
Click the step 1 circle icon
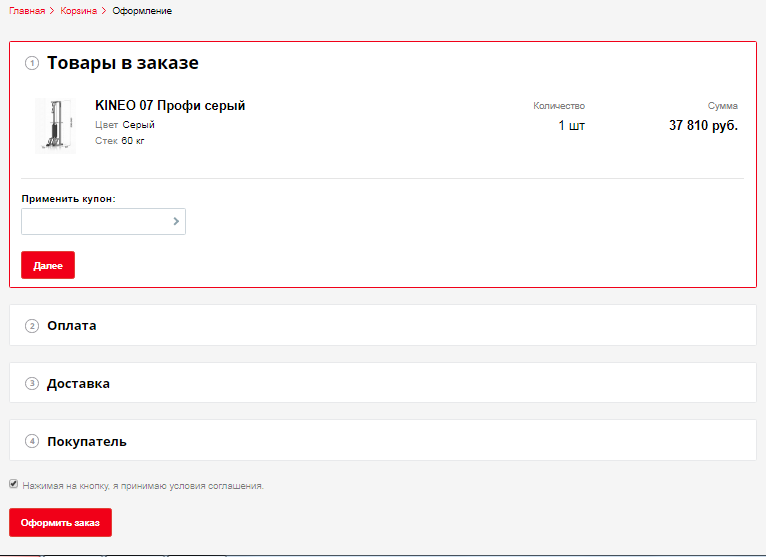pyautogui.click(x=32, y=63)
